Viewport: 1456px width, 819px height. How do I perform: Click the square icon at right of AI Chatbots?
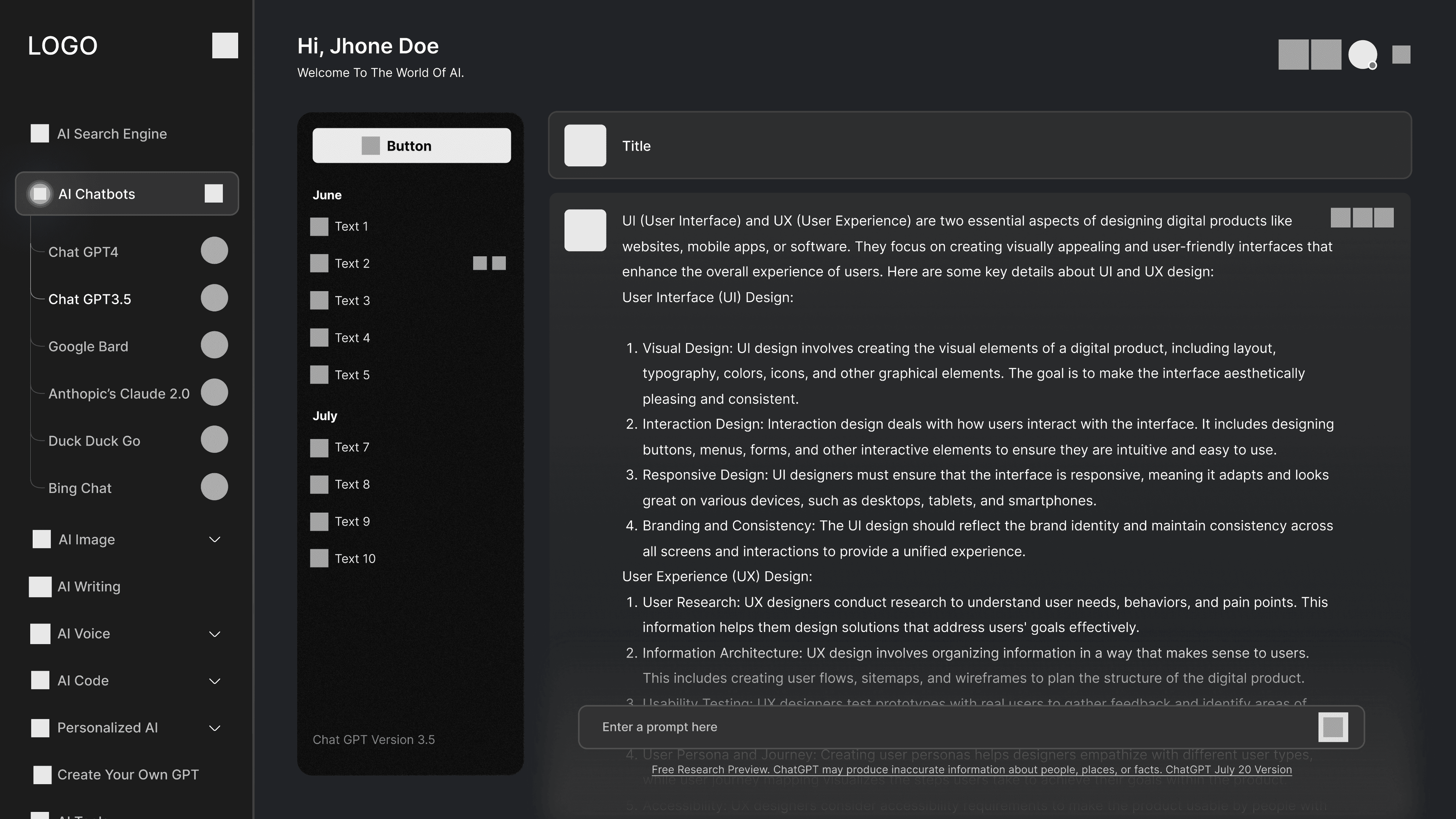(x=213, y=193)
